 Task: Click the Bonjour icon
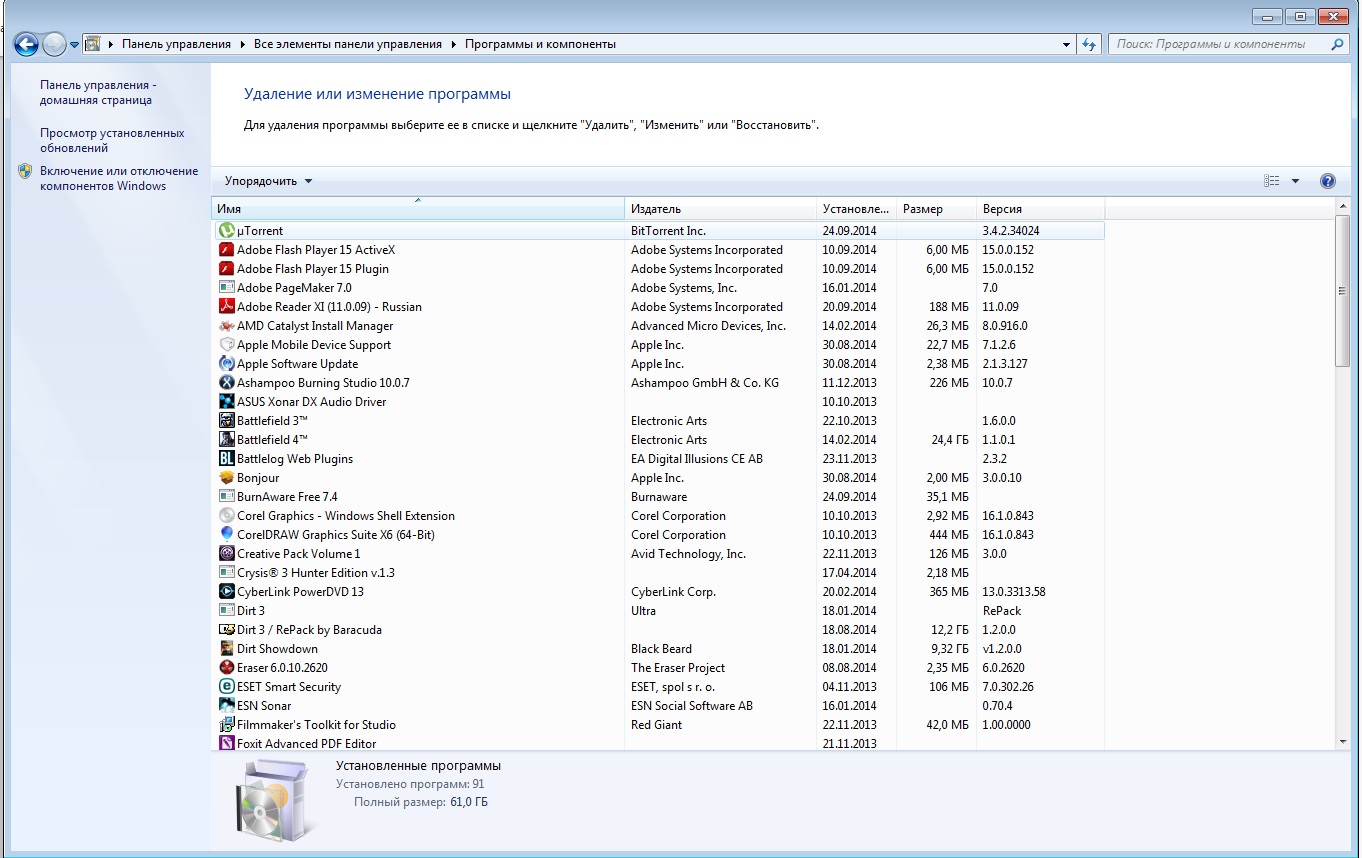point(227,478)
